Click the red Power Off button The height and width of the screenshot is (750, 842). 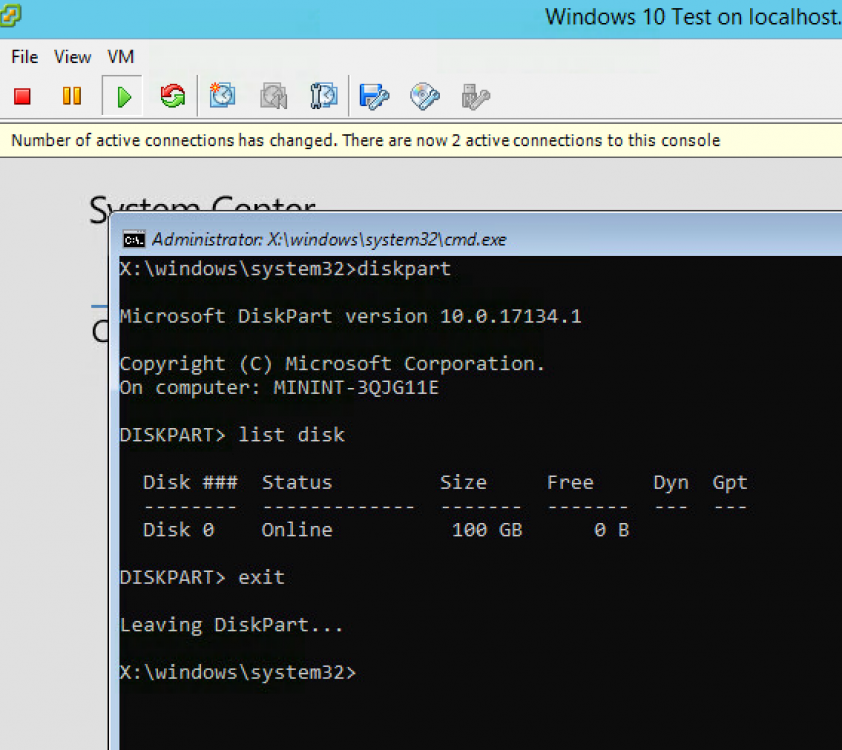(22, 97)
